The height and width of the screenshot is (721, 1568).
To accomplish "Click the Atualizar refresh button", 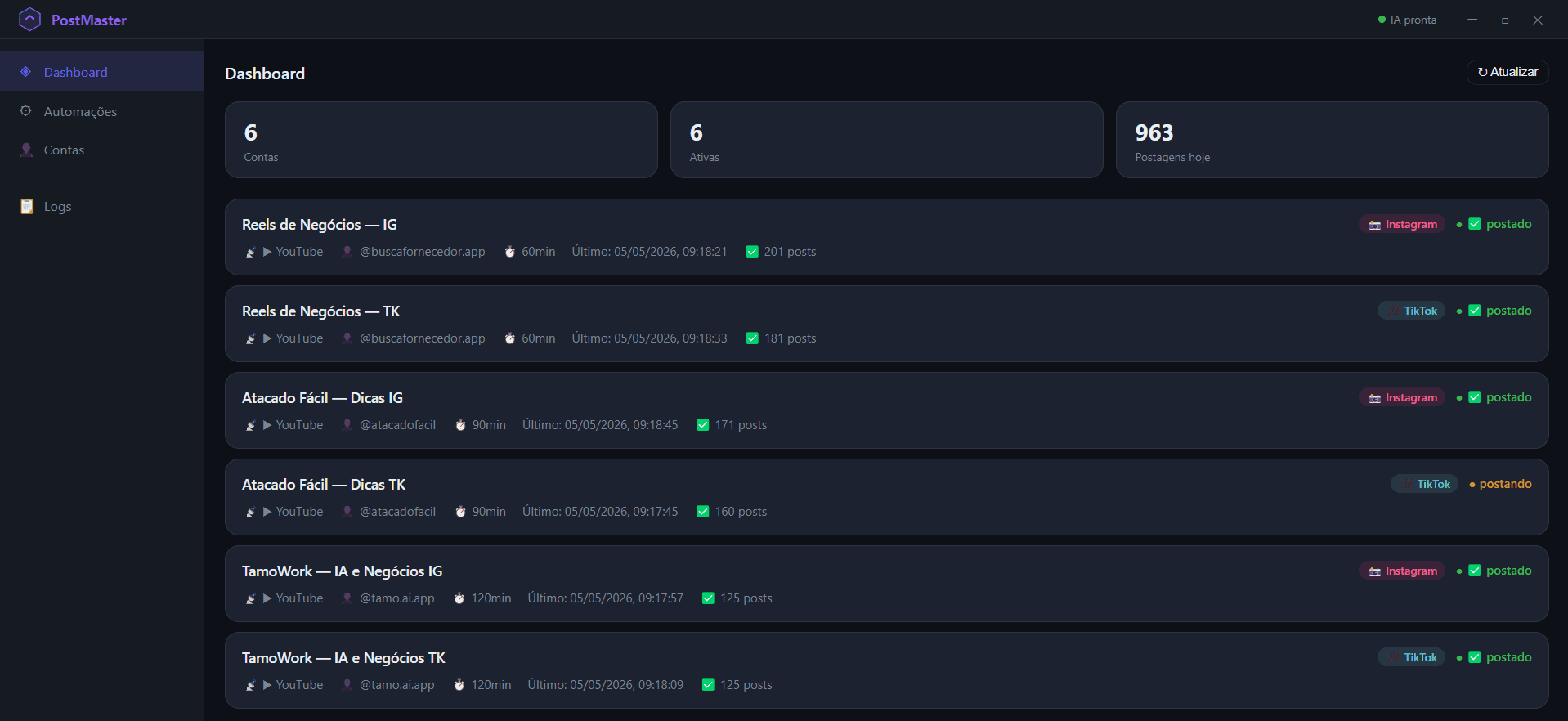I will (1508, 72).
